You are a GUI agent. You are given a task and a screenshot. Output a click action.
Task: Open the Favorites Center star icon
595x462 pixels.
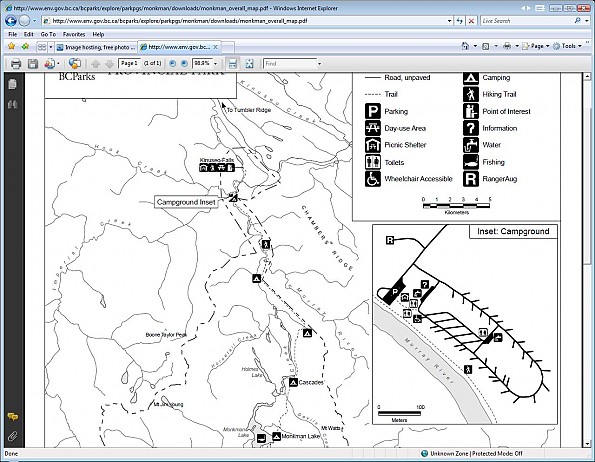tap(11, 47)
